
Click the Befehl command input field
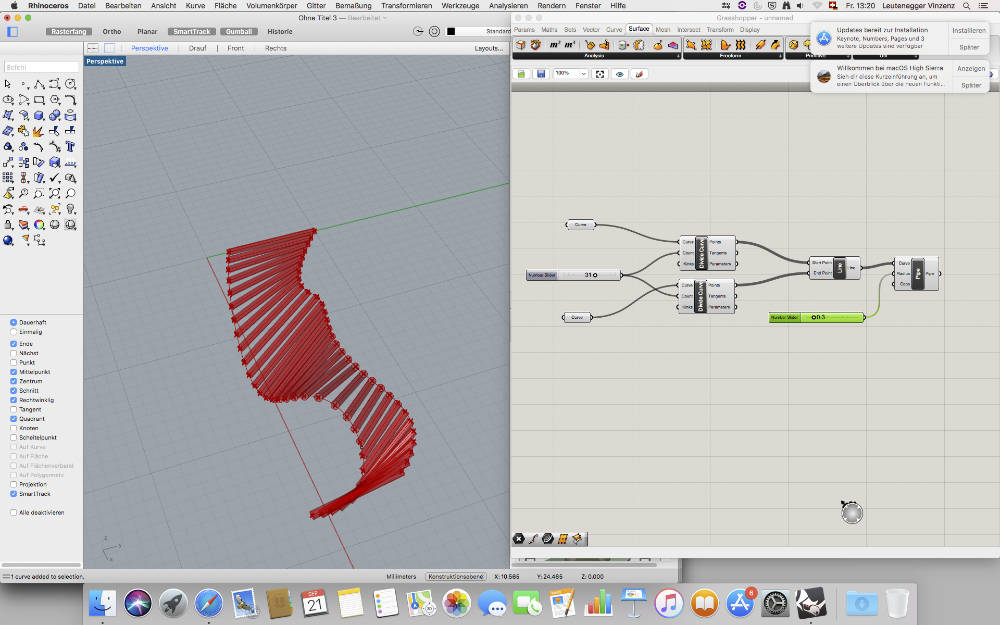click(x=41, y=67)
